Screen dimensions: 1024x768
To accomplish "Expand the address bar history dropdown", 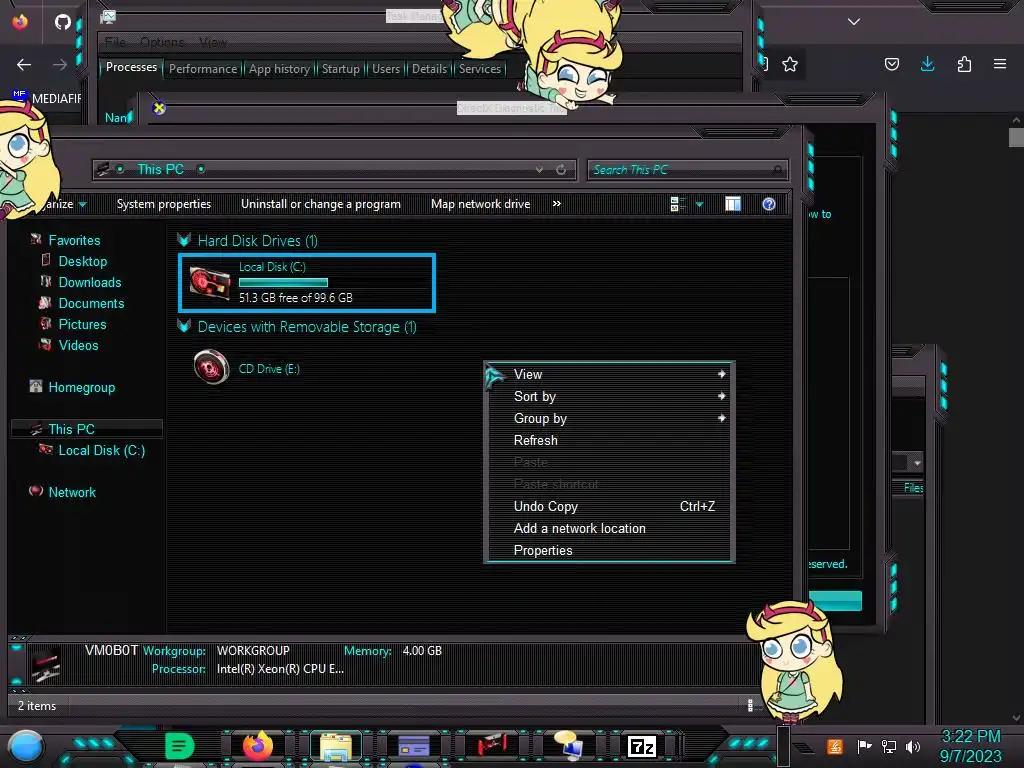I will [539, 170].
